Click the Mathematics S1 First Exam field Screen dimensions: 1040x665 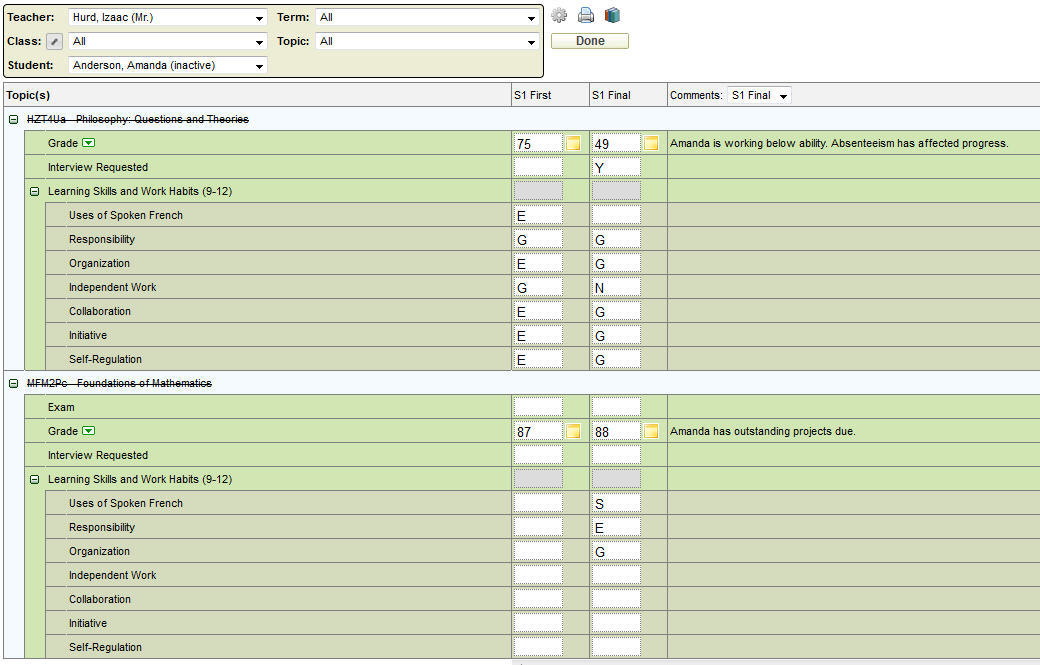[x=538, y=408]
